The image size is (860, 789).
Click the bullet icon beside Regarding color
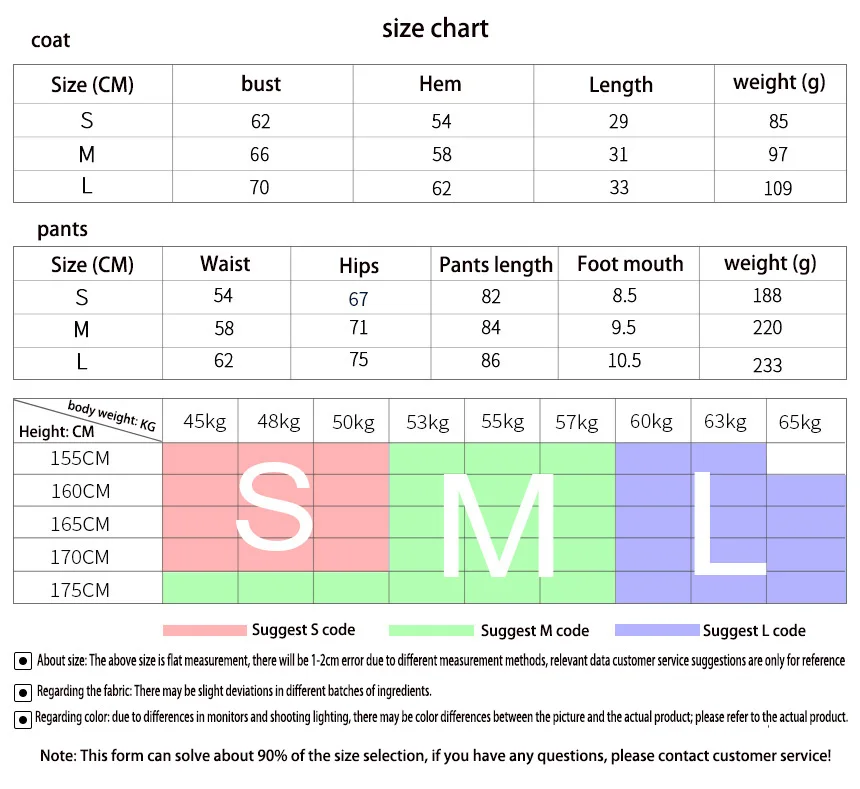click(22, 719)
